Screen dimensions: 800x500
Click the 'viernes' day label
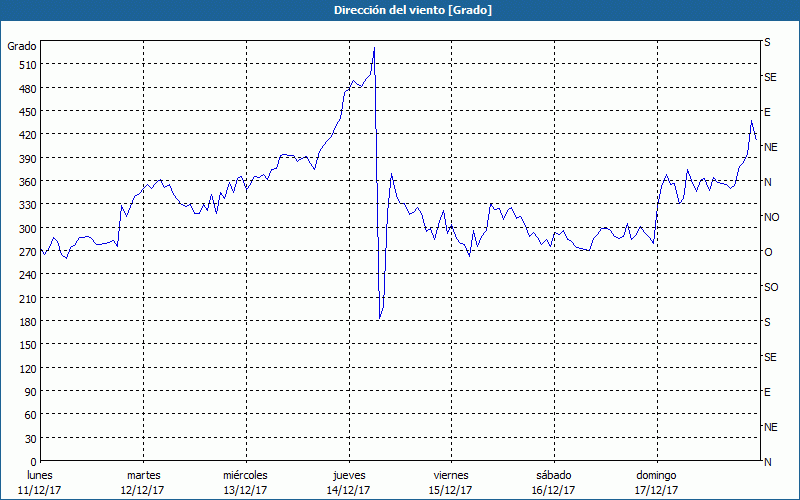tap(451, 476)
